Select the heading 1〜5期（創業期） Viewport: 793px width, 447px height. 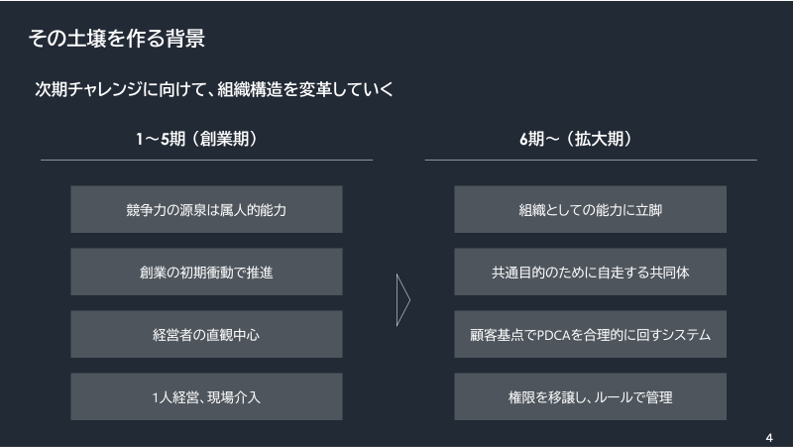(197, 139)
